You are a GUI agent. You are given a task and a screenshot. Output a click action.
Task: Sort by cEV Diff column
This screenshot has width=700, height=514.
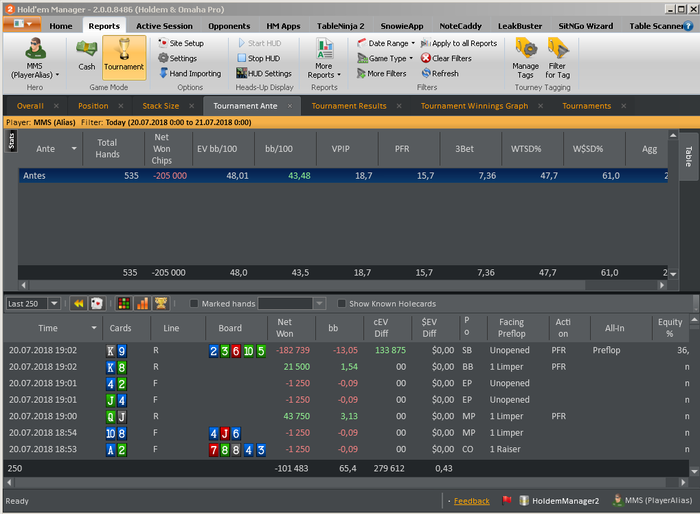click(x=381, y=328)
